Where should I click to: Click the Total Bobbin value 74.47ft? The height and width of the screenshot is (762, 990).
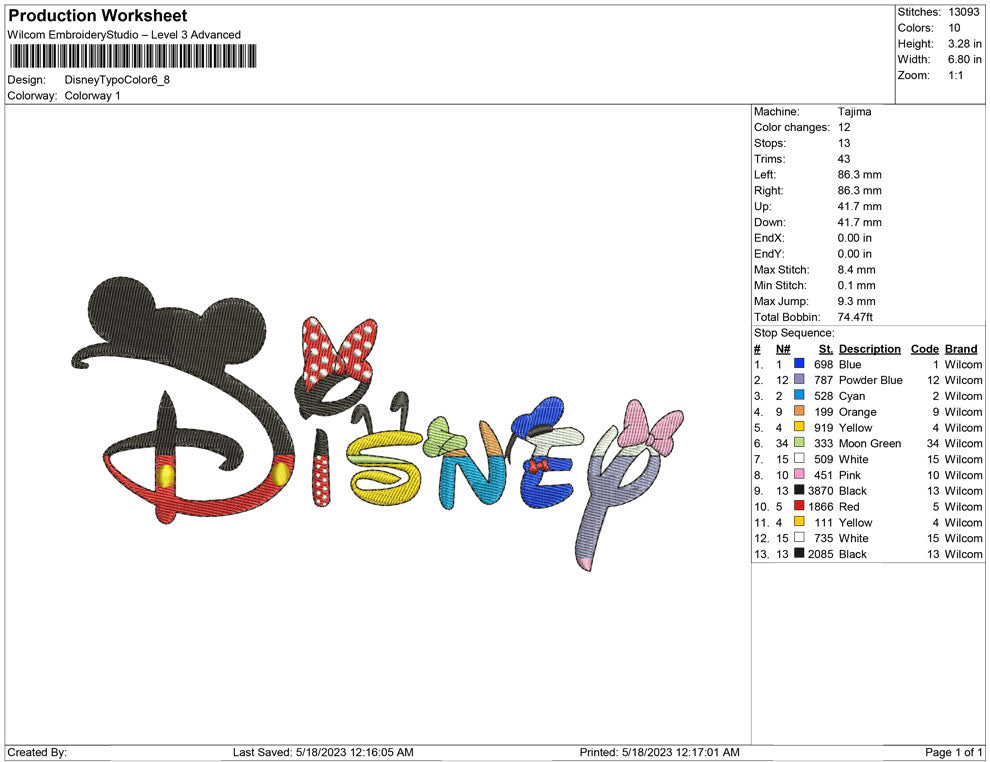coord(855,317)
